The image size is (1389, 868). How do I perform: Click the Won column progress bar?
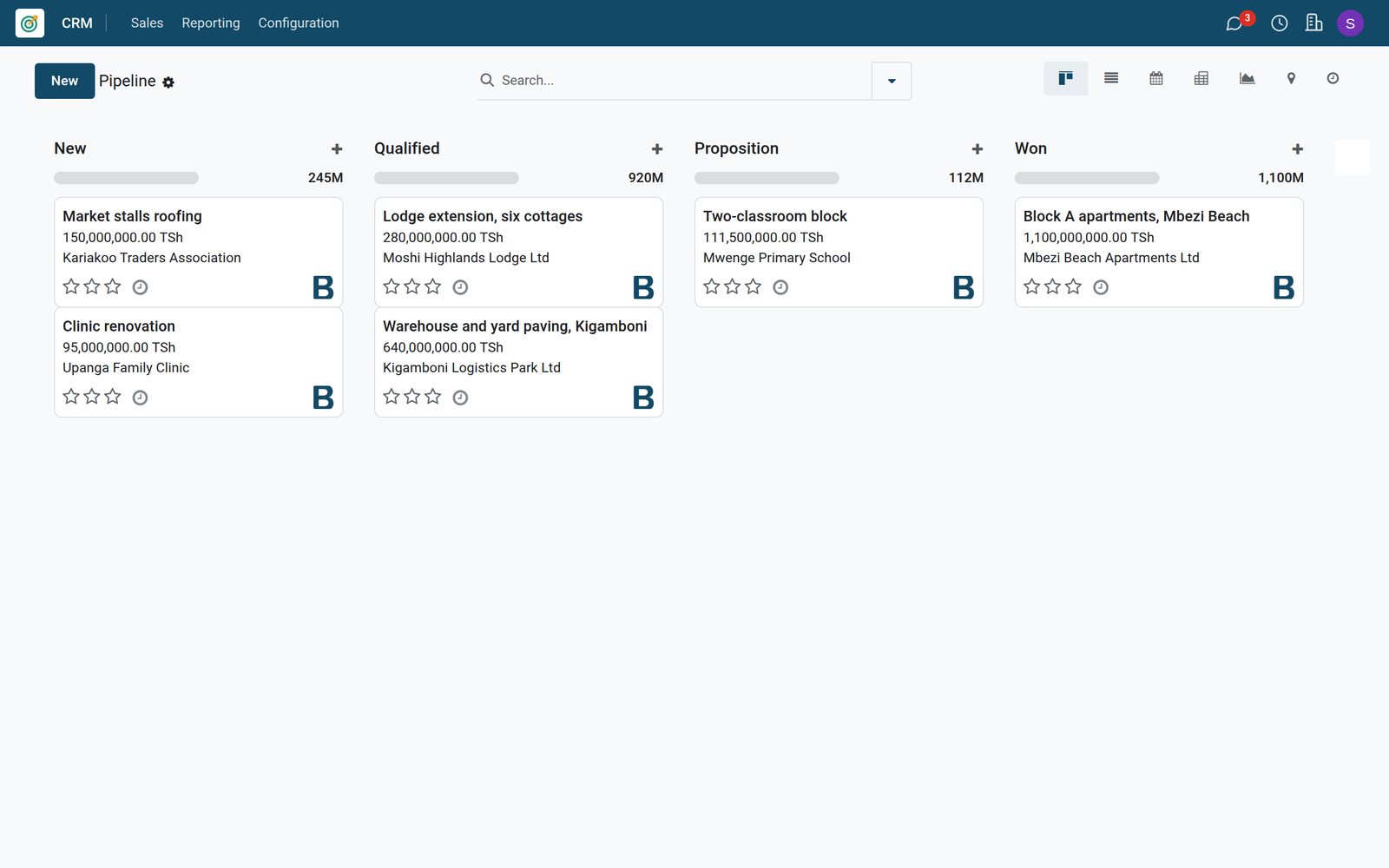1087,178
